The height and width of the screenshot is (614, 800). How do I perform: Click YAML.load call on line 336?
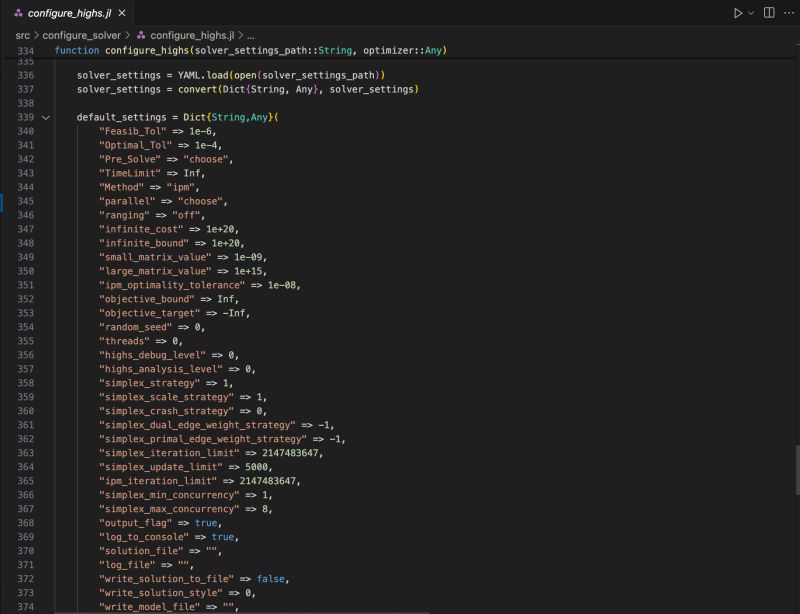click(203, 75)
